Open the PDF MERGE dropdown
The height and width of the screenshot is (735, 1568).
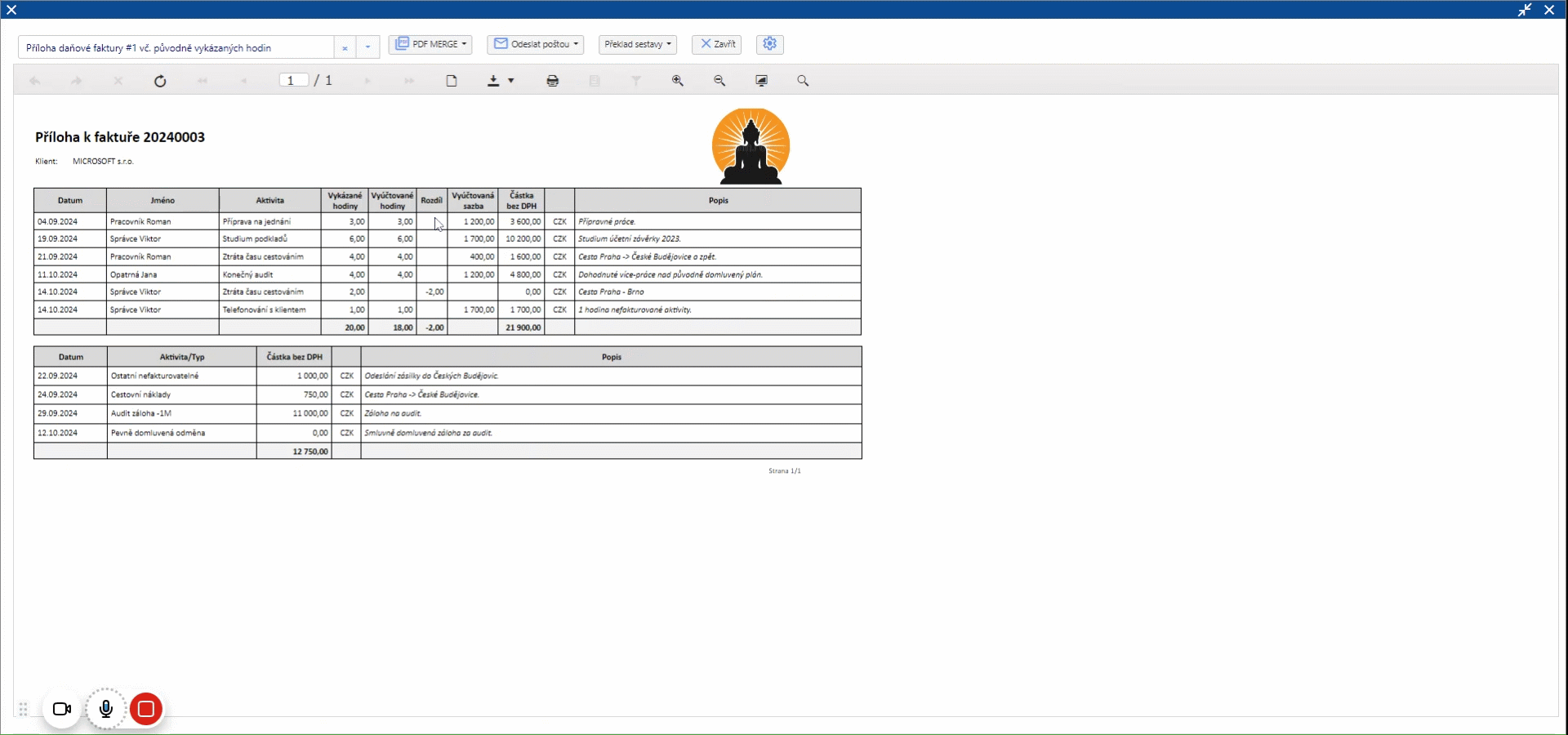tap(431, 44)
